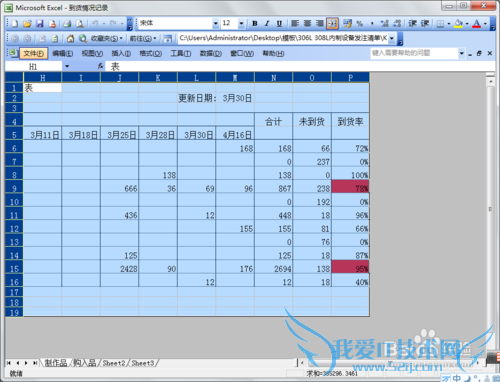The width and height of the screenshot is (500, 382).
Task: Apply currency style formatting
Action: coord(347,23)
